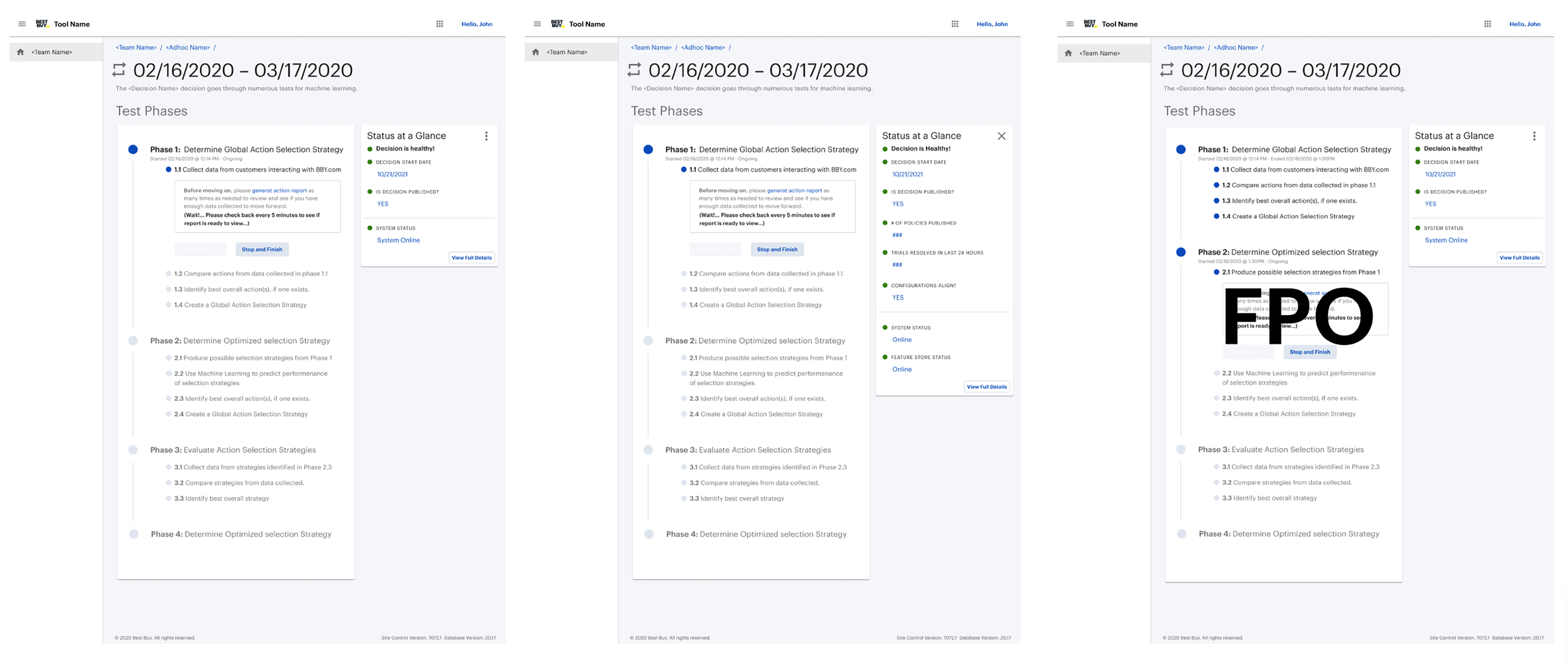Select step 3.1 Collect data in left mockup
Screen dimensions: 1568x665
tap(252, 467)
